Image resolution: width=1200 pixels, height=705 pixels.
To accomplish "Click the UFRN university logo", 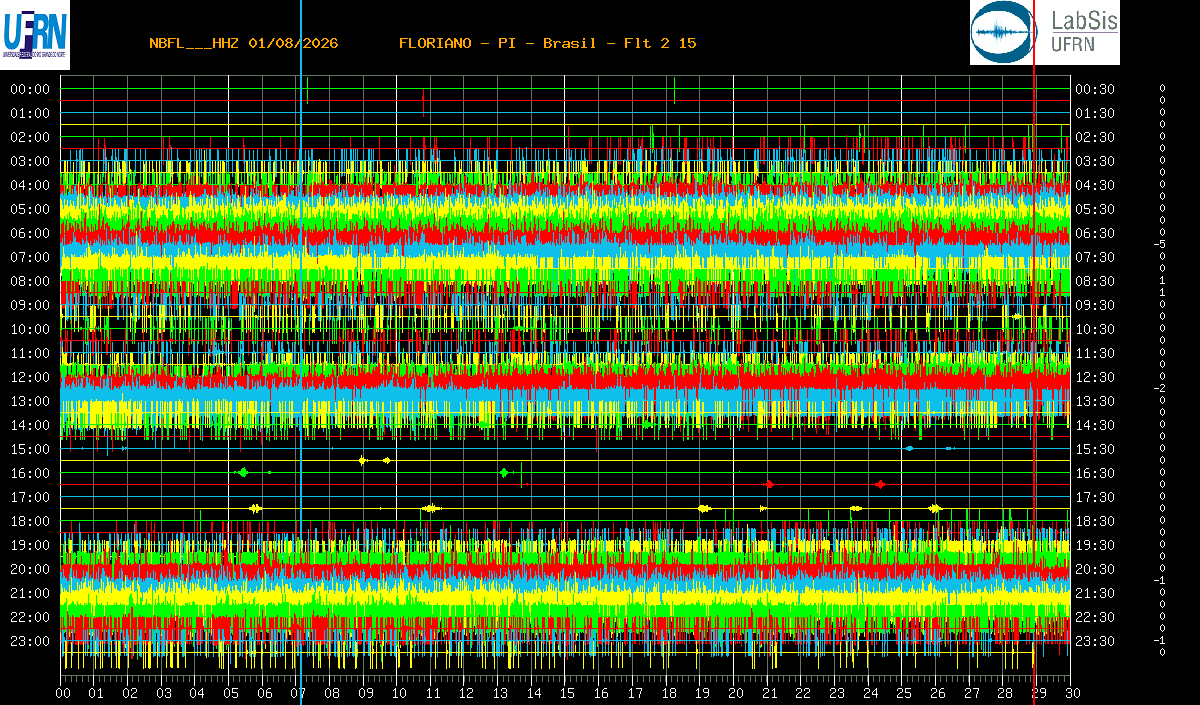I will click(35, 34).
